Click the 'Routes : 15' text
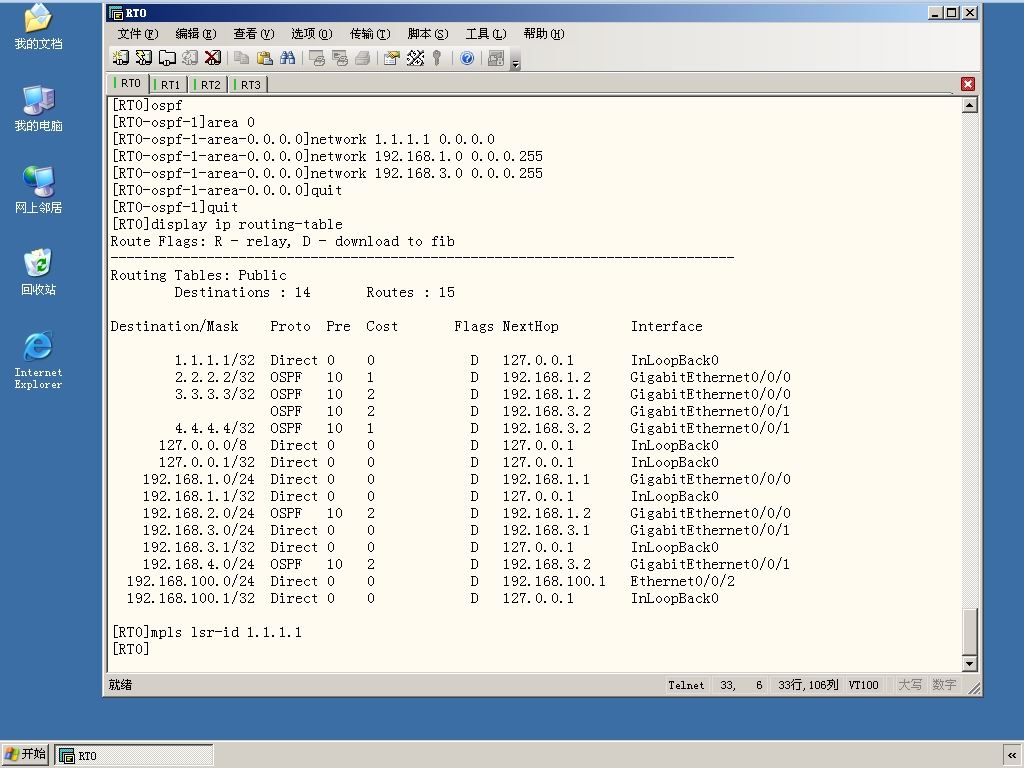The image size is (1024, 768). click(x=410, y=292)
